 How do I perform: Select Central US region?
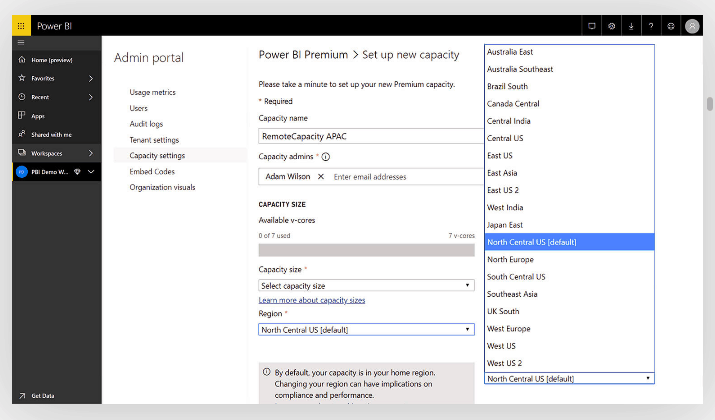[x=569, y=138]
